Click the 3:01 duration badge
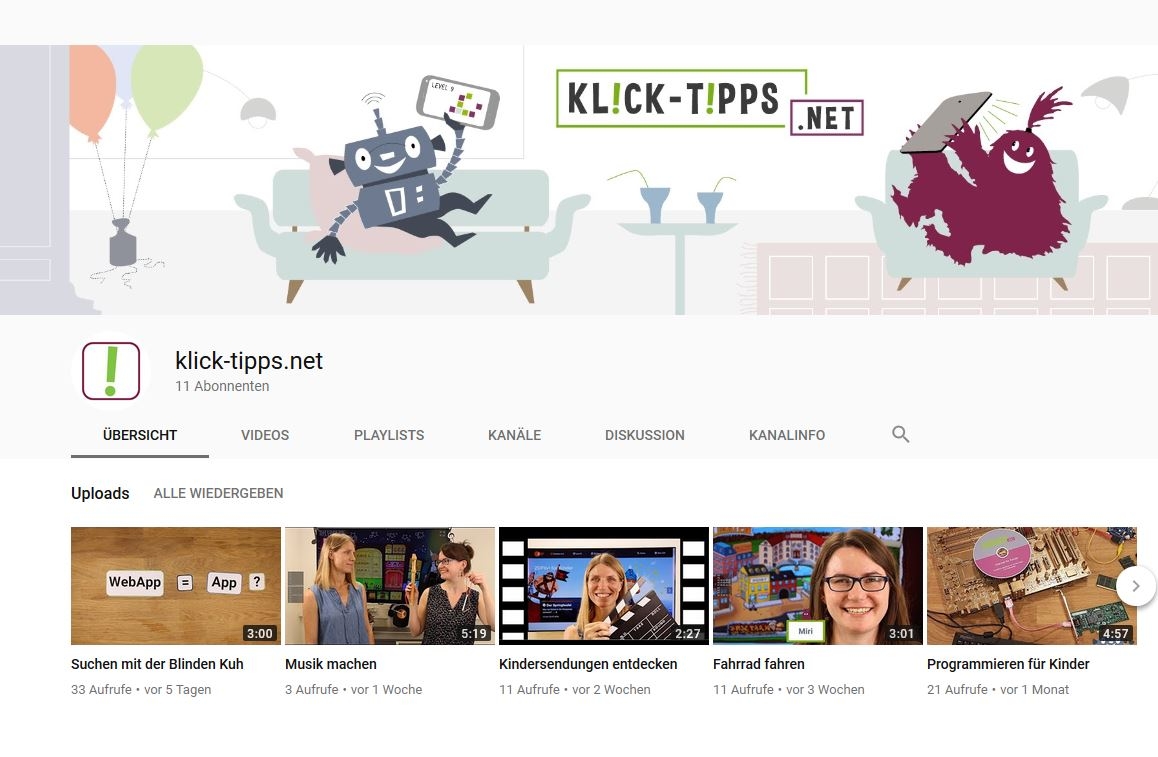Screen dimensions: 1158x757 point(902,633)
